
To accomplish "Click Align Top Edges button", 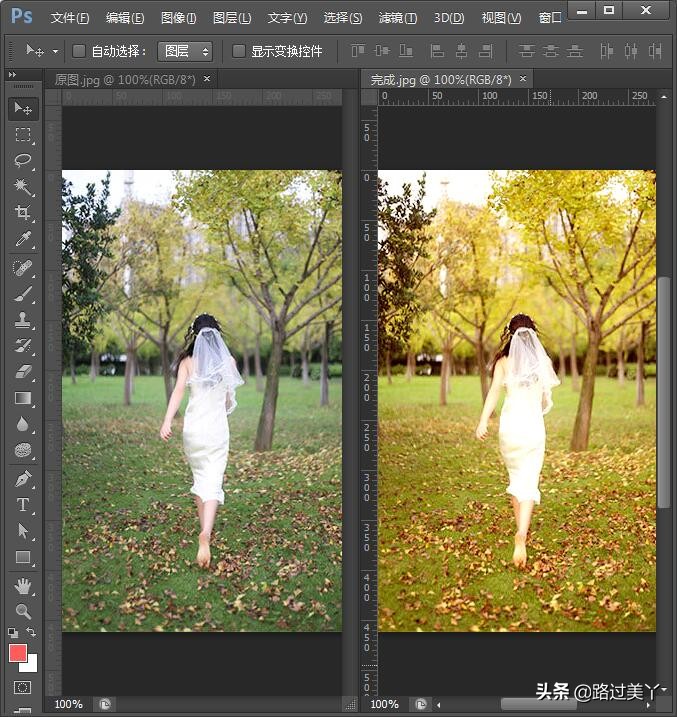I will [x=358, y=51].
